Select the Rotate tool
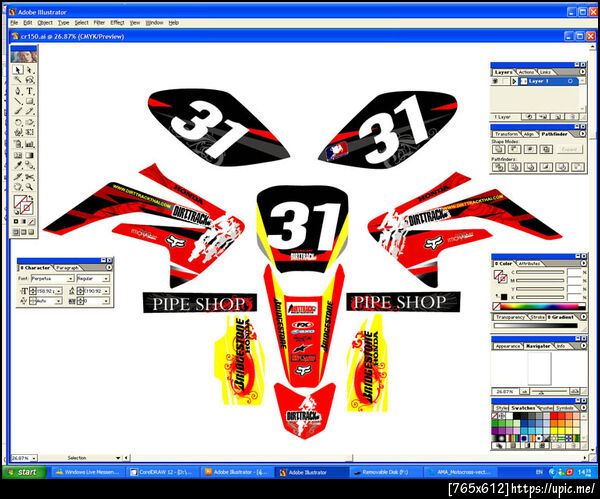 18,122
